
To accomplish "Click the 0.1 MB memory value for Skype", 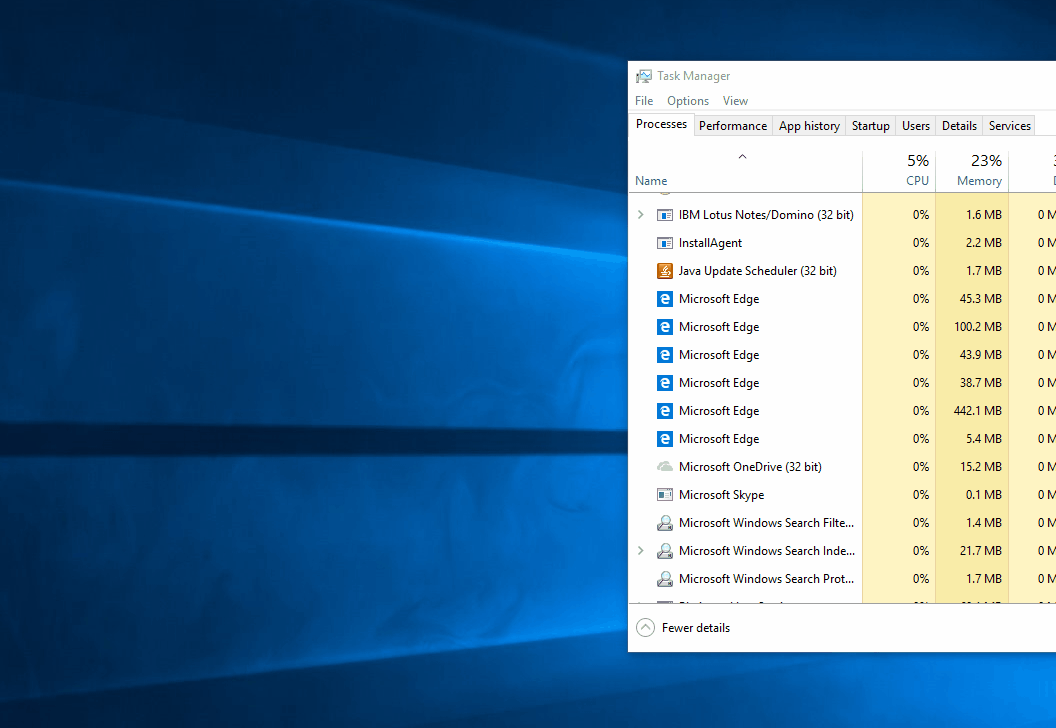I will pos(983,495).
